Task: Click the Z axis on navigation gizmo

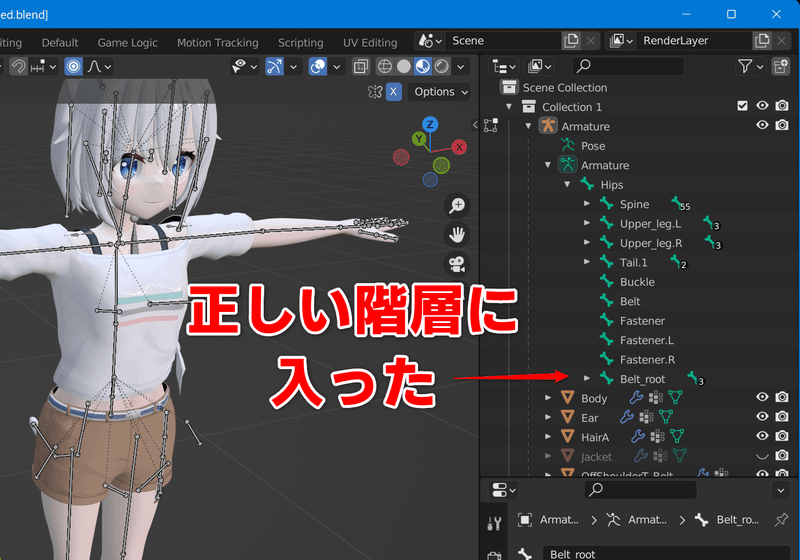Action: [x=430, y=124]
